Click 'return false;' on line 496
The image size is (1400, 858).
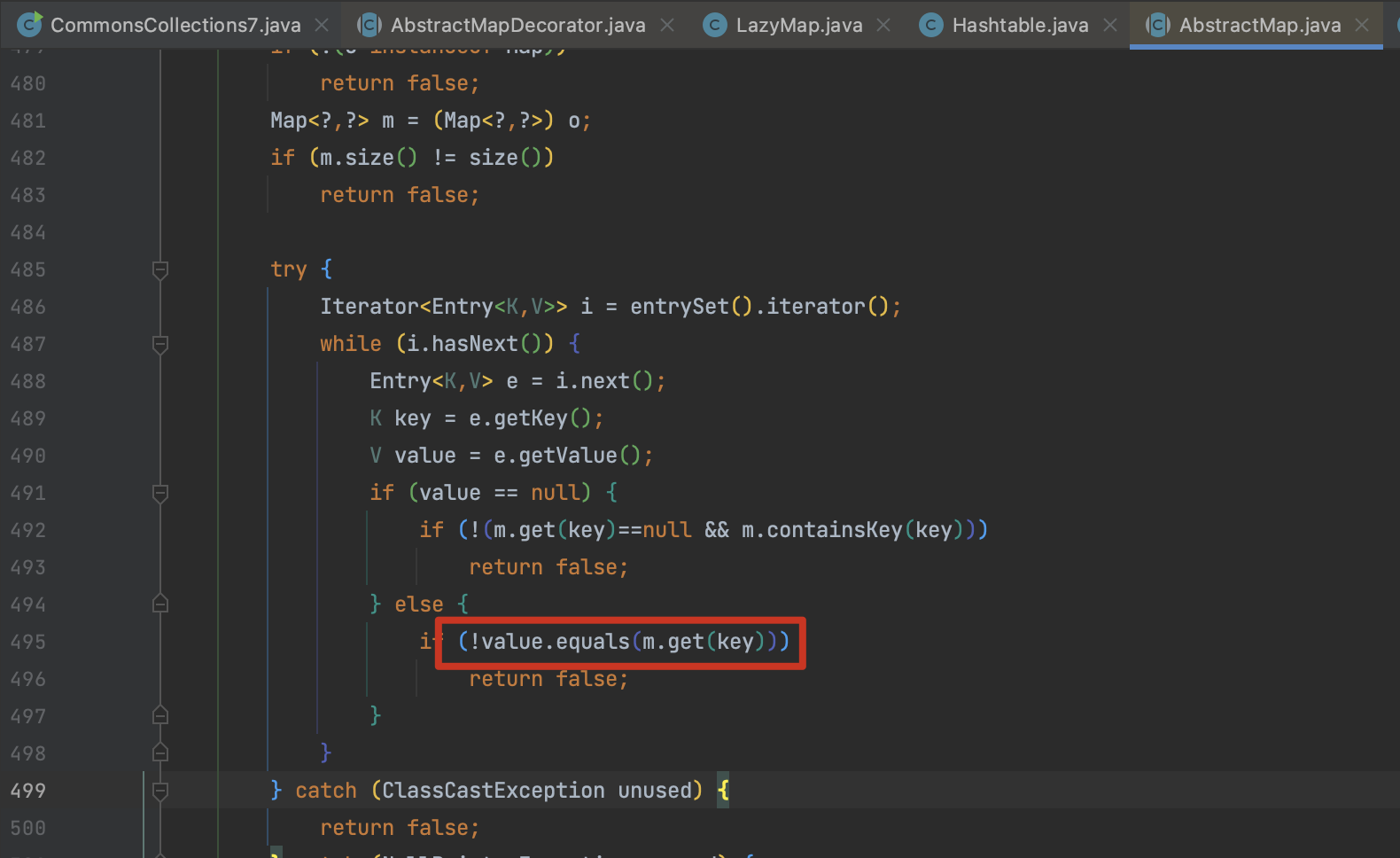coord(548,679)
